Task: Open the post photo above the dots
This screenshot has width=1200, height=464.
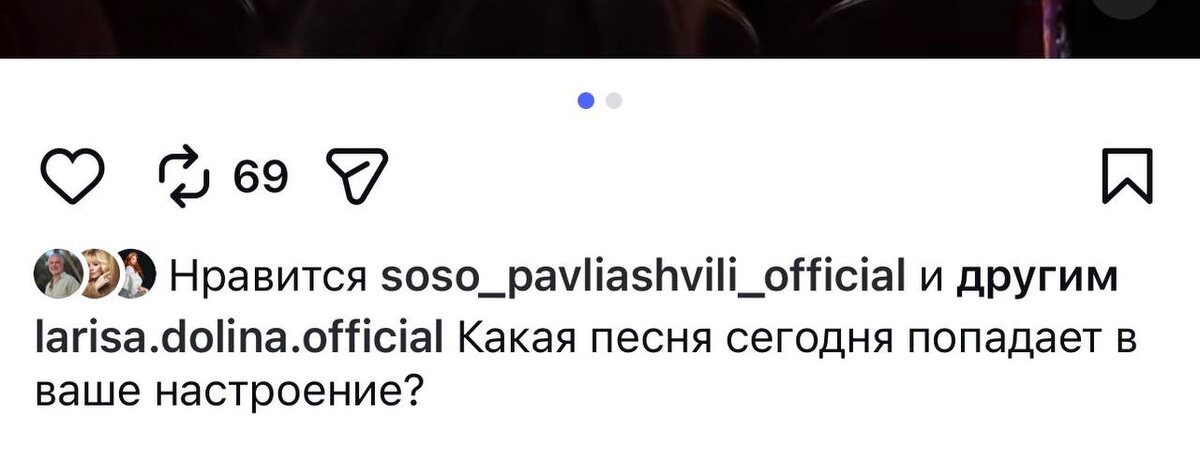Action: pyautogui.click(x=600, y=28)
